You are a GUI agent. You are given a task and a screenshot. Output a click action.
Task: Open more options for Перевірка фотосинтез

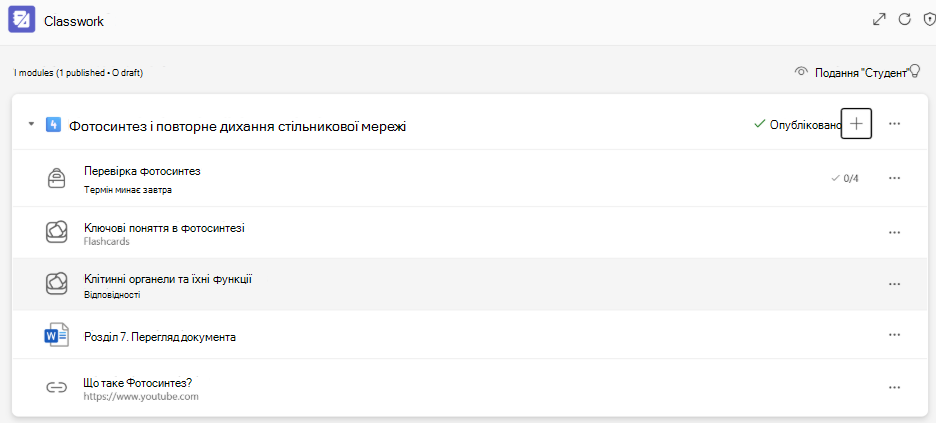point(894,178)
